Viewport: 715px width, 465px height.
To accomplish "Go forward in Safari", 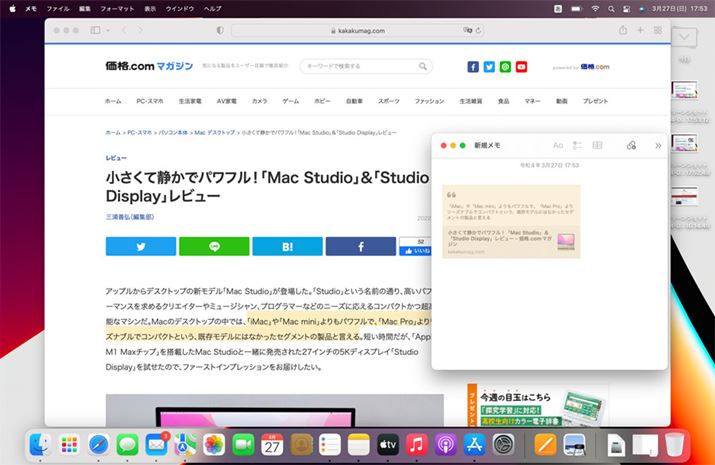I will pos(140,30).
